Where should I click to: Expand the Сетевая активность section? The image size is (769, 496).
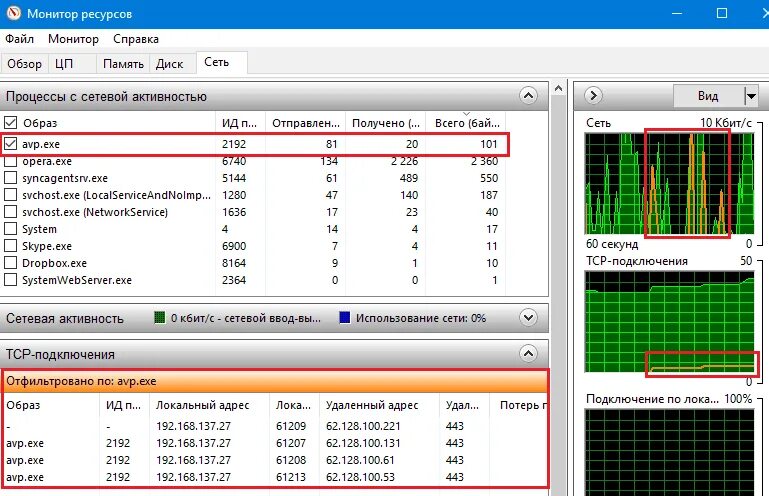tap(528, 317)
